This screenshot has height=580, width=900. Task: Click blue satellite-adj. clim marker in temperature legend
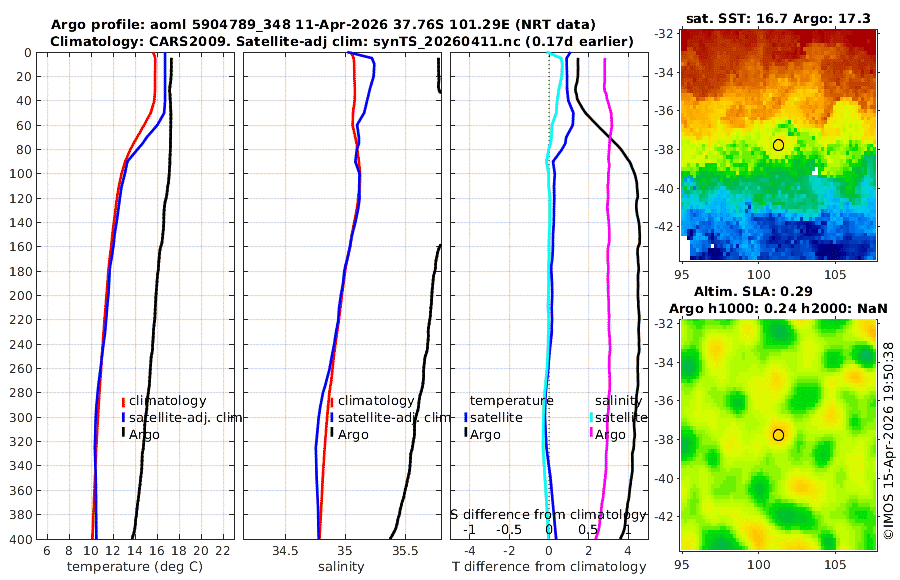123,417
